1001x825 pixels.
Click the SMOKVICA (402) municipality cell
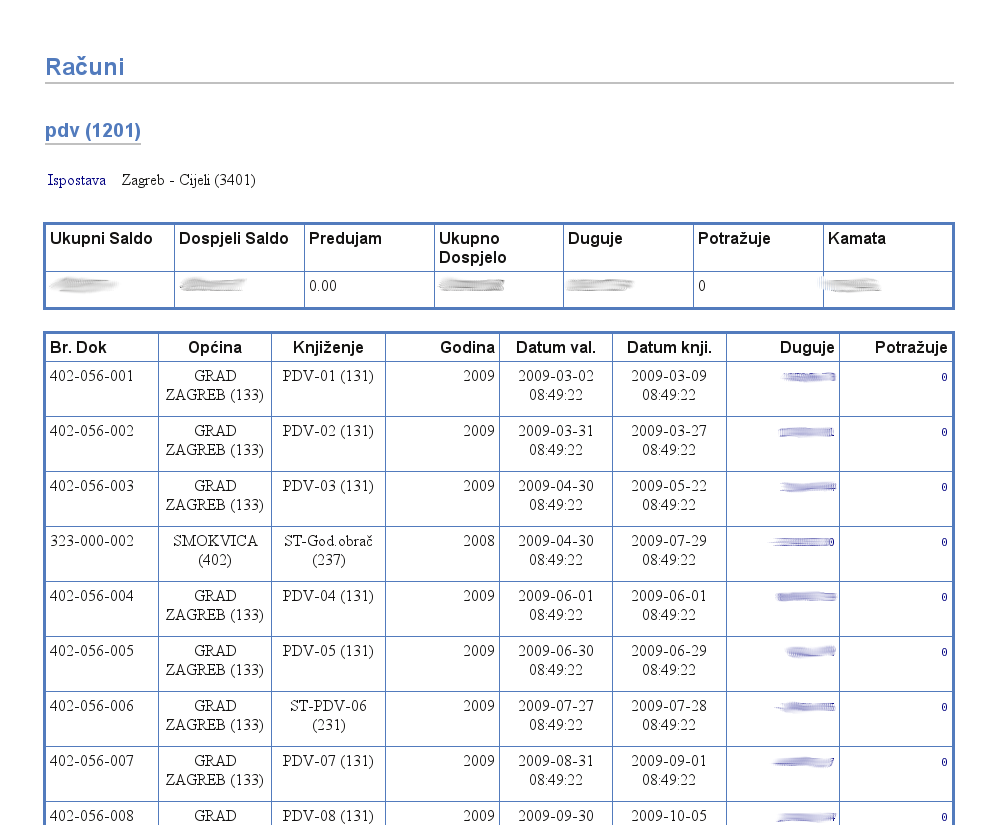click(215, 550)
